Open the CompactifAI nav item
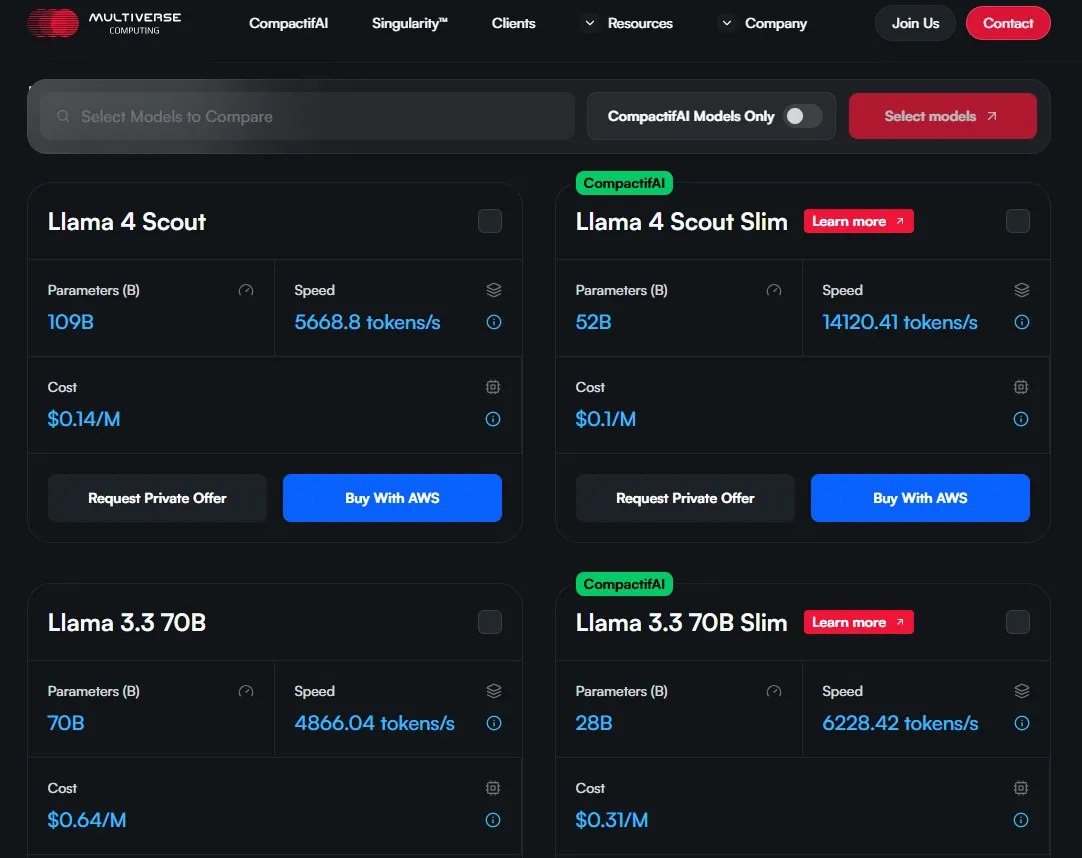 coord(288,23)
